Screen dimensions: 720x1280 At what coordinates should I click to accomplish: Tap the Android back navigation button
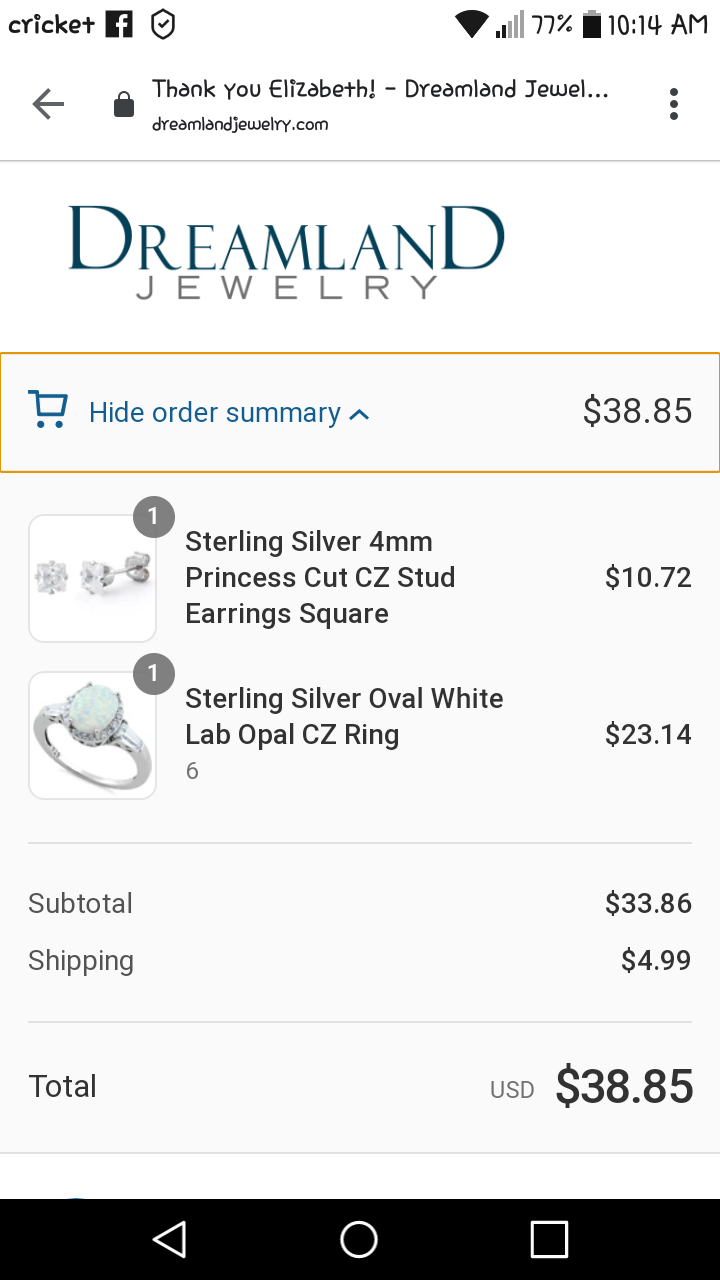(170, 1239)
